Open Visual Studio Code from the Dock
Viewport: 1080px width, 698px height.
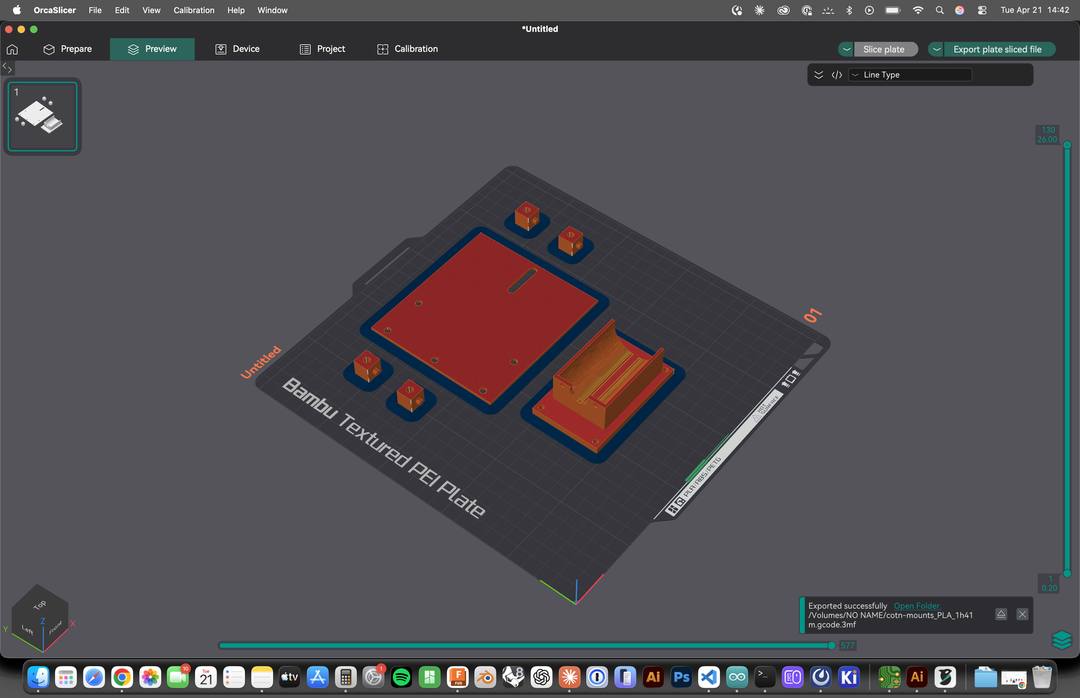coord(709,677)
